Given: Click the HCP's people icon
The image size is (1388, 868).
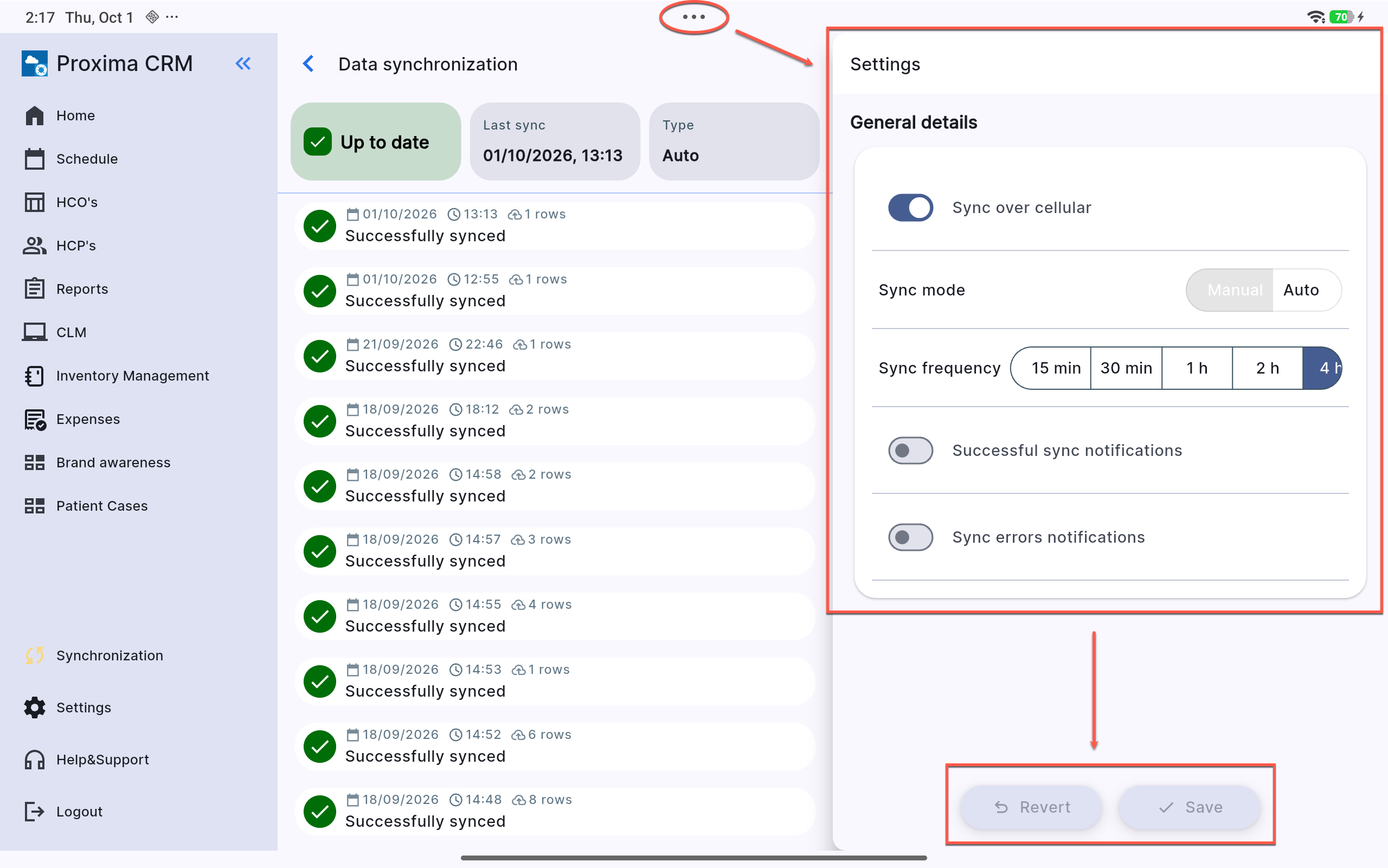Looking at the screenshot, I should pyautogui.click(x=35, y=246).
